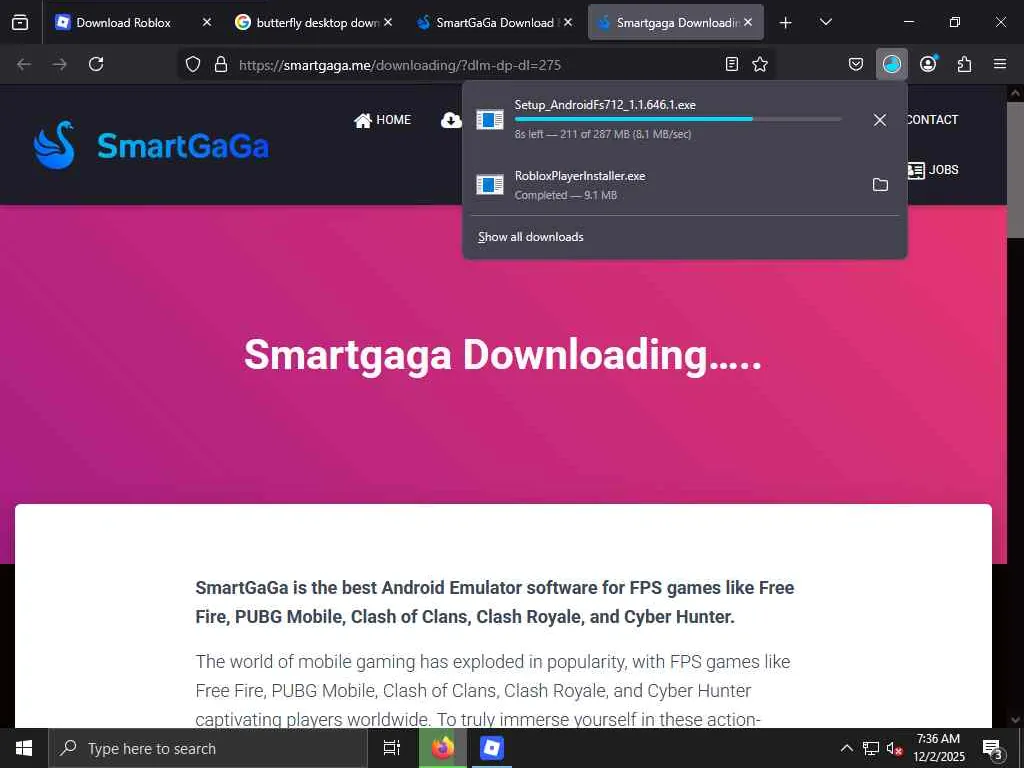Click scrollbar down arrow
Screen dimensions: 1024x768
1015,720
